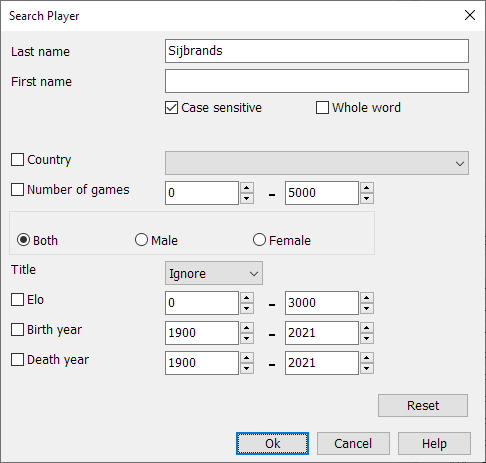This screenshot has height=463, width=486.
Task: Confirm the search with Ok button
Action: (272, 444)
